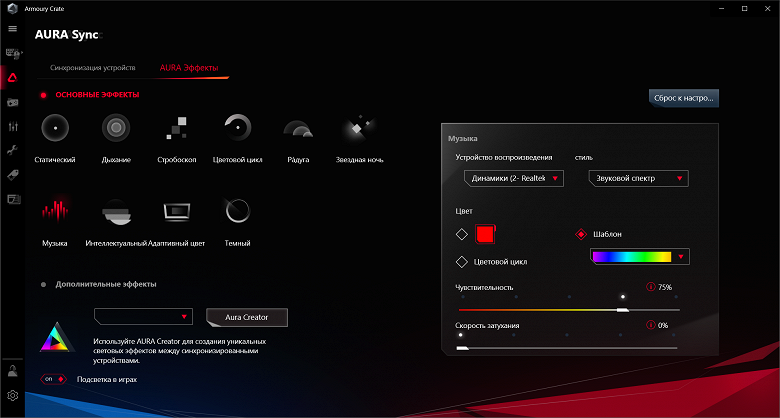Open the red color swatch picker
This screenshot has width=780, height=418.
pyautogui.click(x=486, y=234)
